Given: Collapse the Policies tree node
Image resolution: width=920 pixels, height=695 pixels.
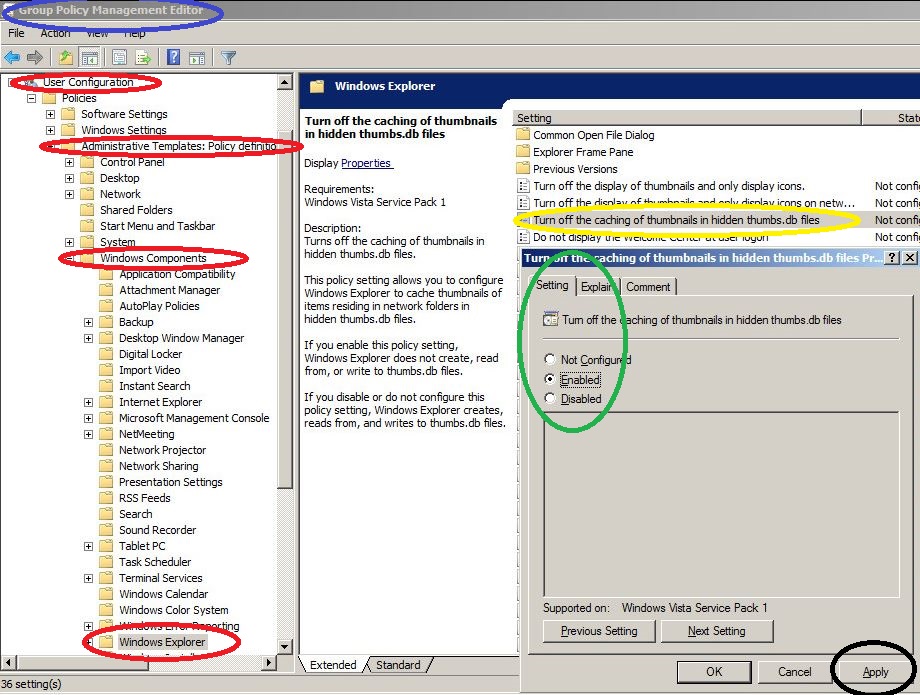Looking at the screenshot, I should click(x=32, y=98).
